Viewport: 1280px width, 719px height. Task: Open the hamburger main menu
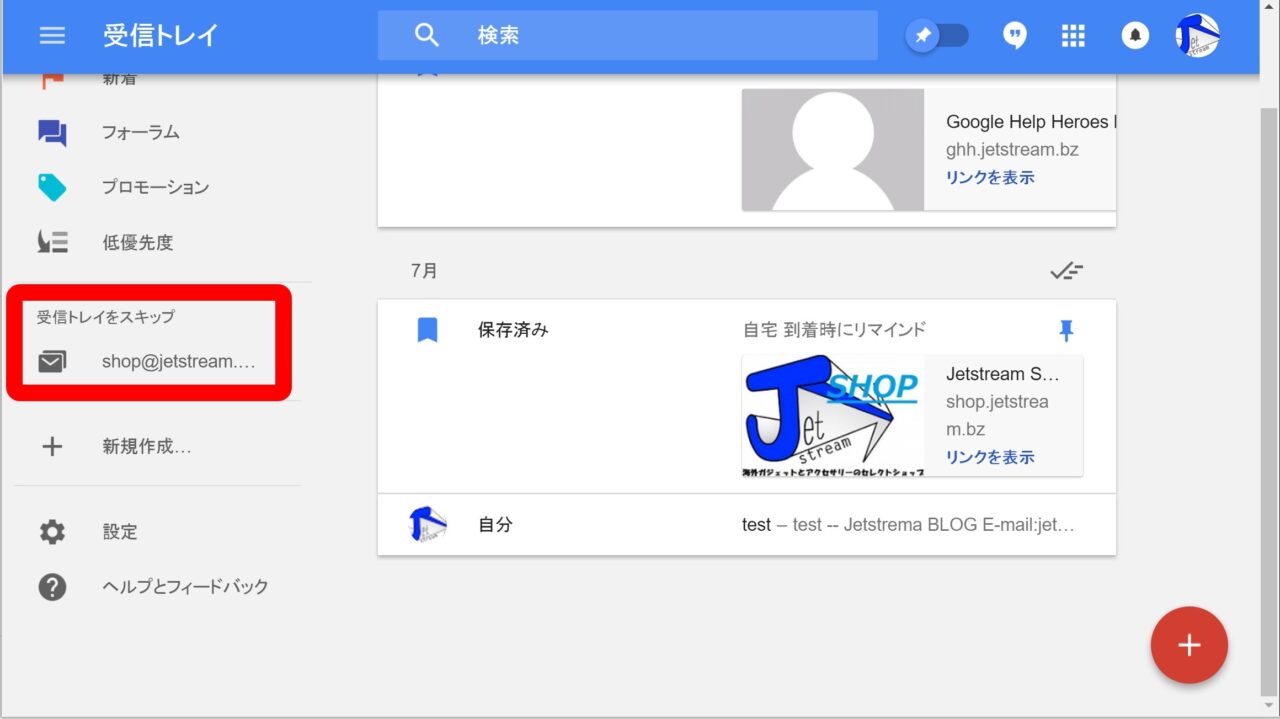[52, 36]
